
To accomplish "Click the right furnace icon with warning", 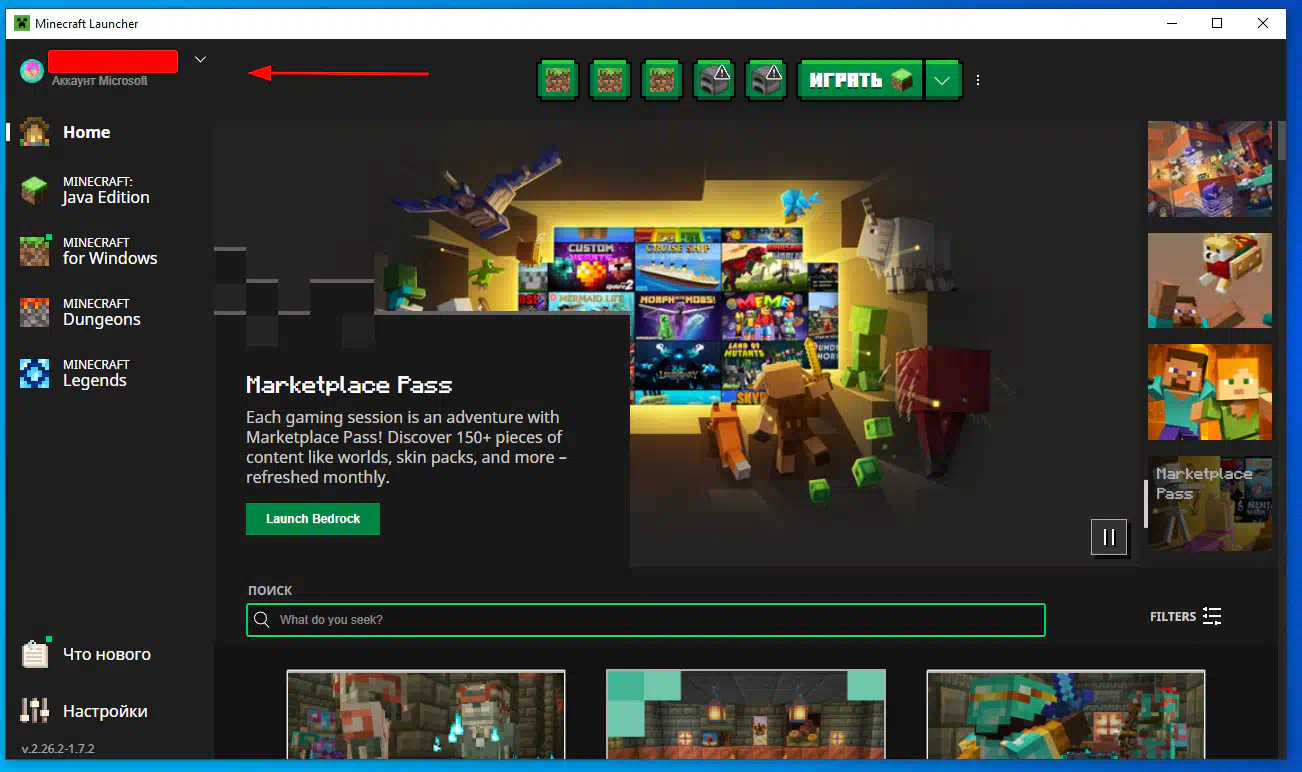I will (767, 80).
